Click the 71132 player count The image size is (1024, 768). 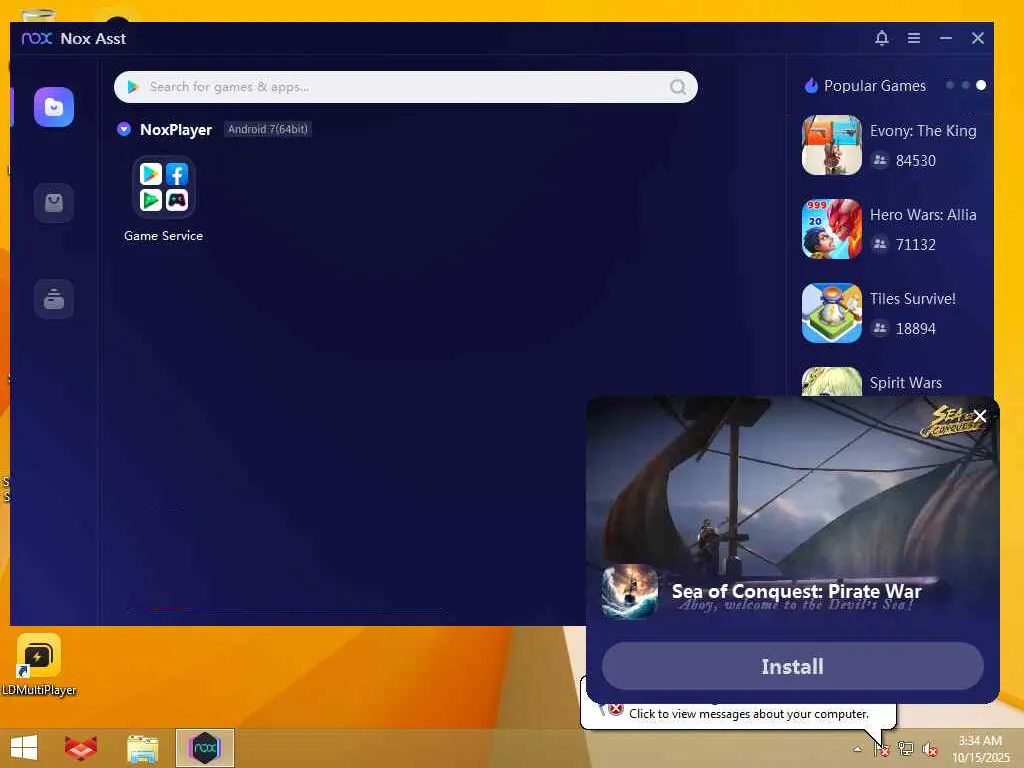tap(916, 245)
